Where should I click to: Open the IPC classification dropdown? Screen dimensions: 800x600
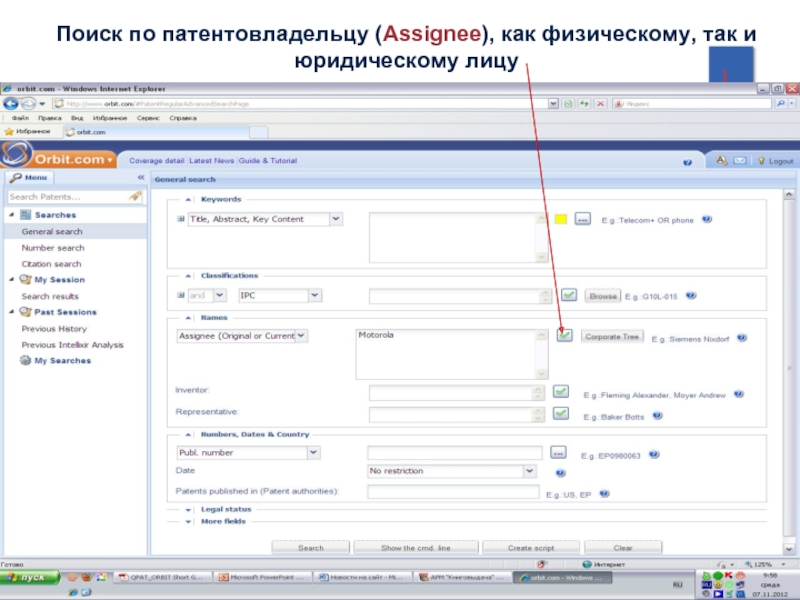pos(314,295)
